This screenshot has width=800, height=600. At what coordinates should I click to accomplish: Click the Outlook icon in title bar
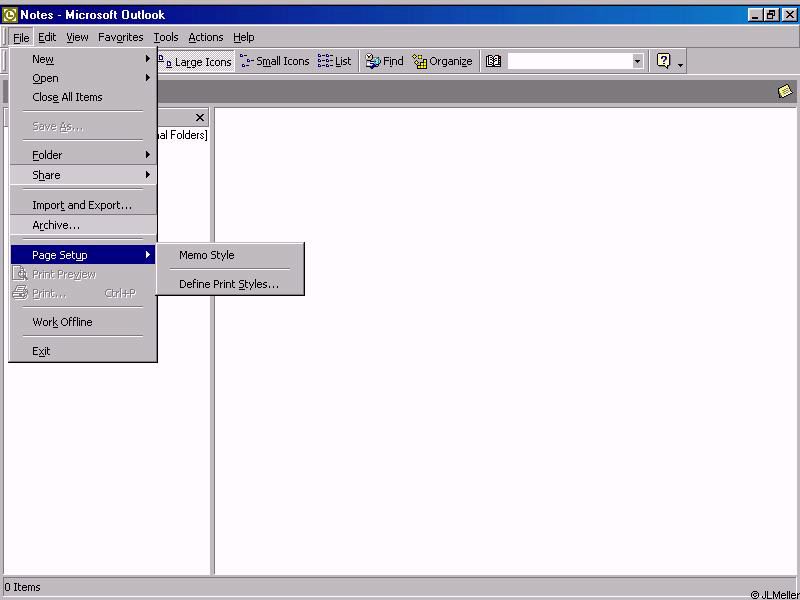click(10, 15)
